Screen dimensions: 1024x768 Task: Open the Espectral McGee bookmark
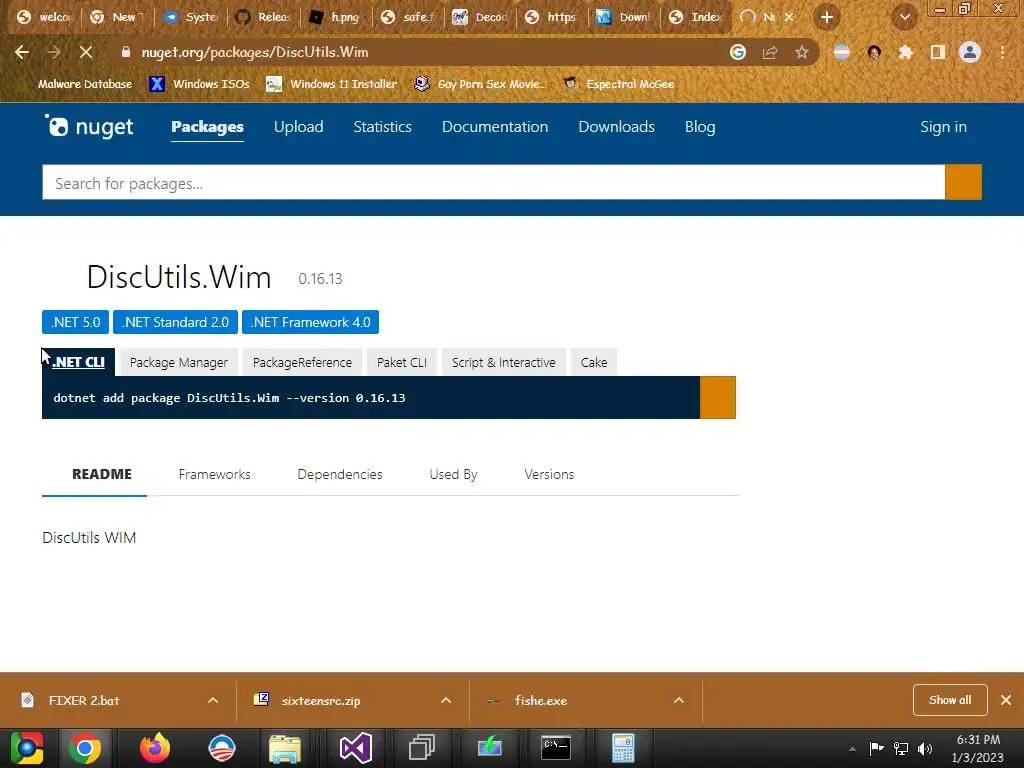point(618,84)
